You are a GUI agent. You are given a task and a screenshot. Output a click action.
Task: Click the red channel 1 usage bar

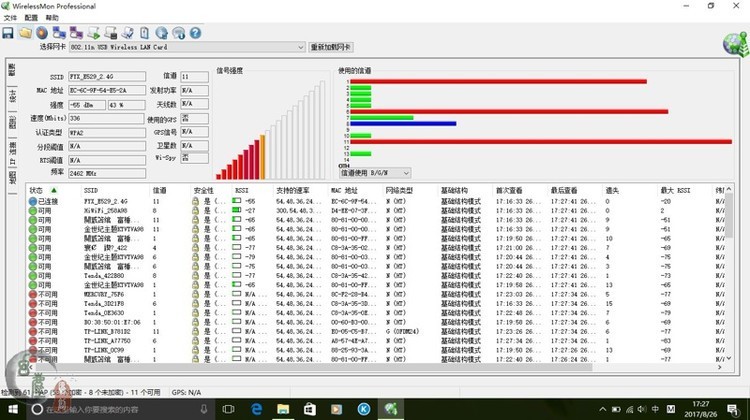(498, 82)
